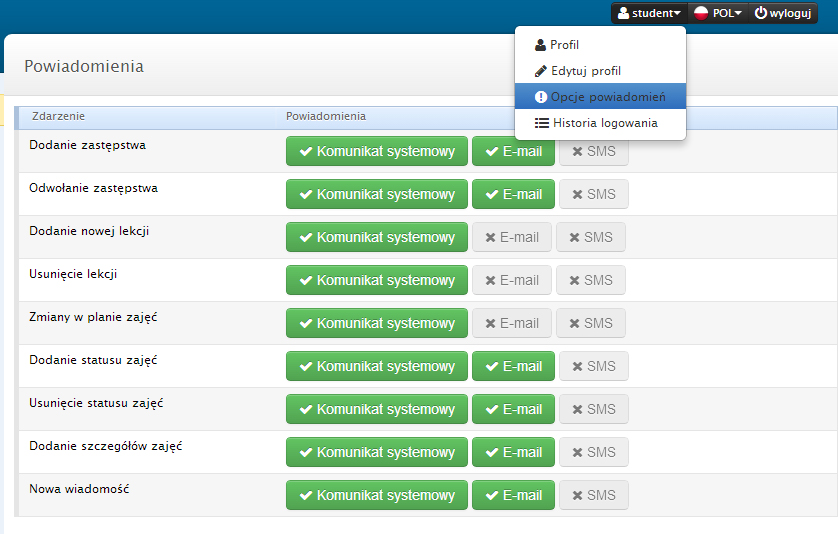This screenshot has width=838, height=534.
Task: Click the list icon for Historia logowania
Action: [x=542, y=123]
